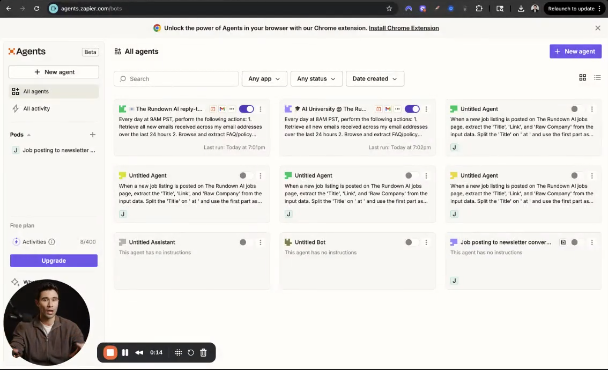Open the browser downloads icon
Image resolution: width=608 pixels, height=370 pixels.
tap(521, 9)
